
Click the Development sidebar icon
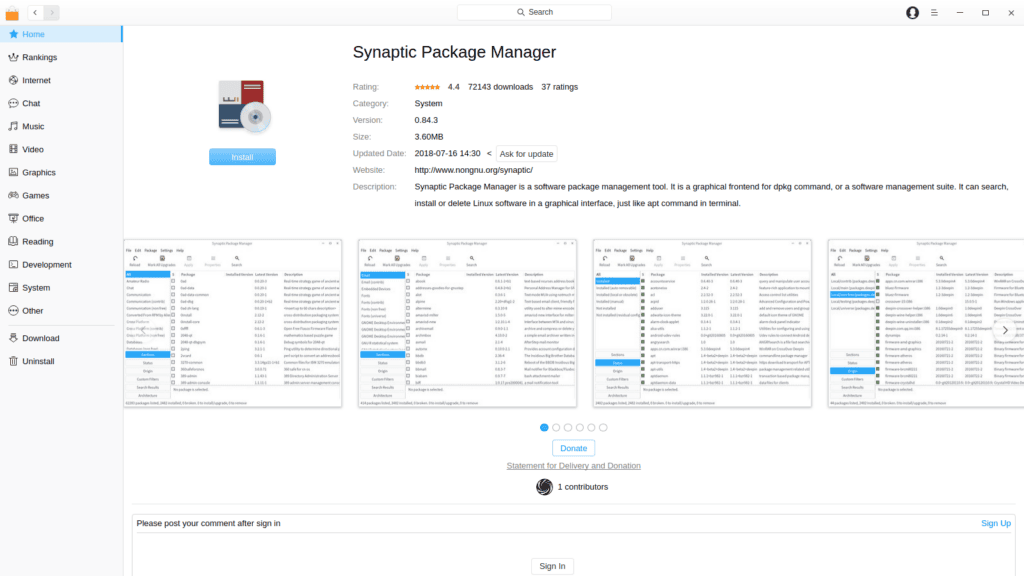(13, 264)
